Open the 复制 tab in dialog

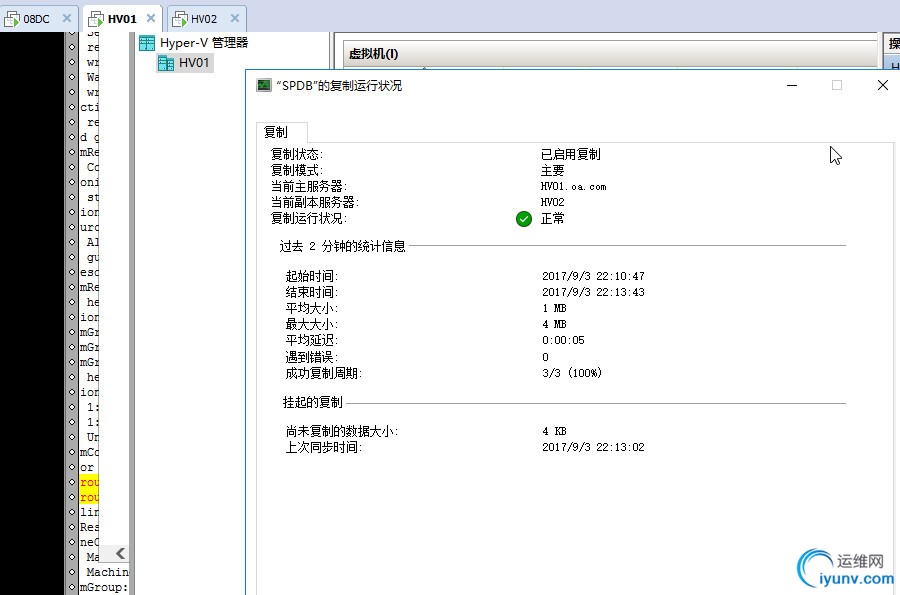point(276,133)
